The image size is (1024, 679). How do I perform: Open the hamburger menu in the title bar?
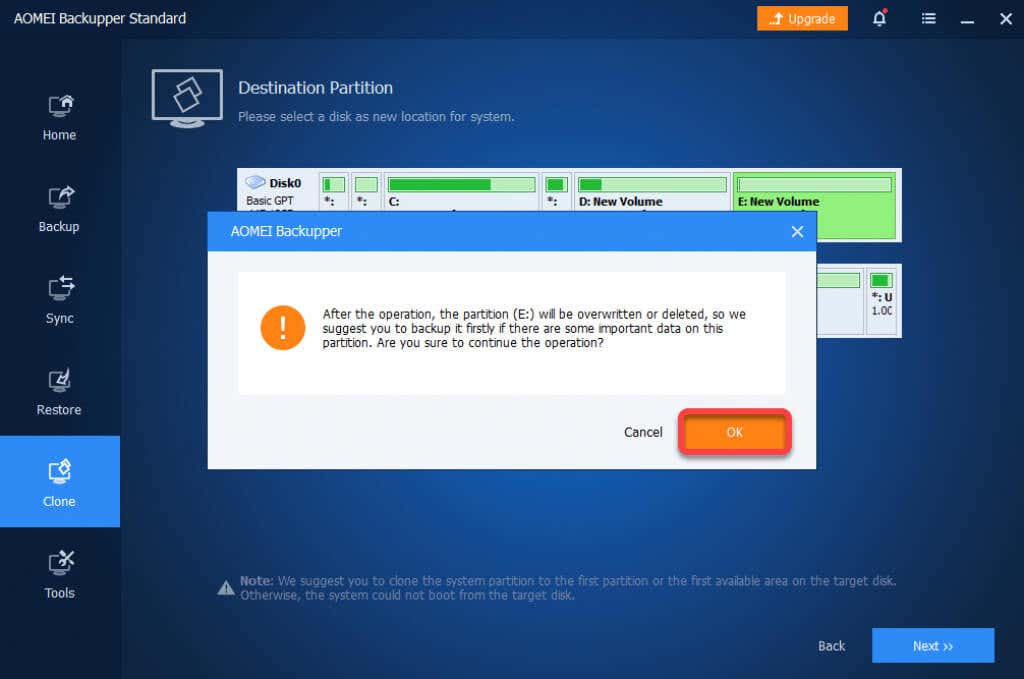coord(928,18)
